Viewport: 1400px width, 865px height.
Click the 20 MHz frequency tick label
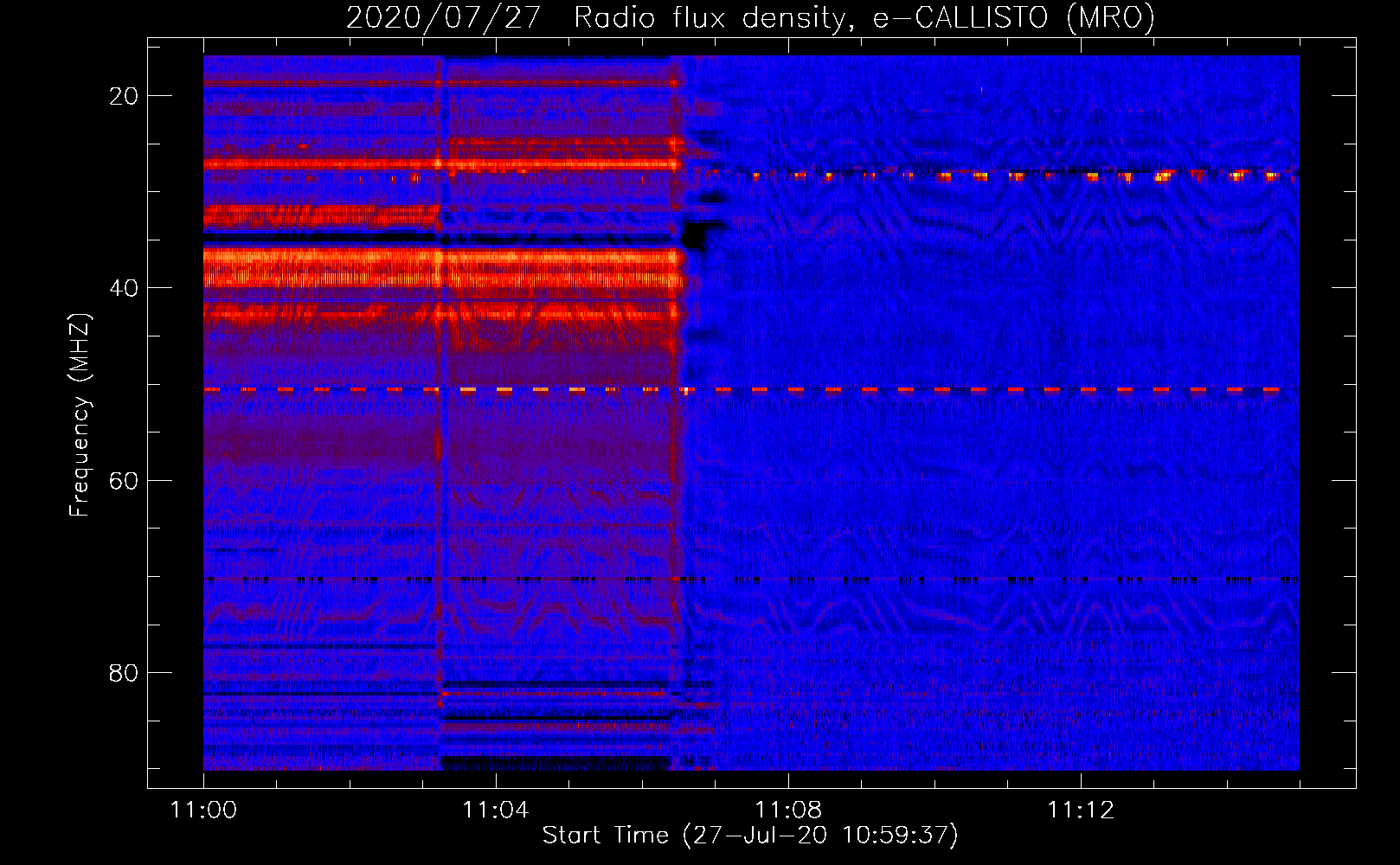(124, 96)
